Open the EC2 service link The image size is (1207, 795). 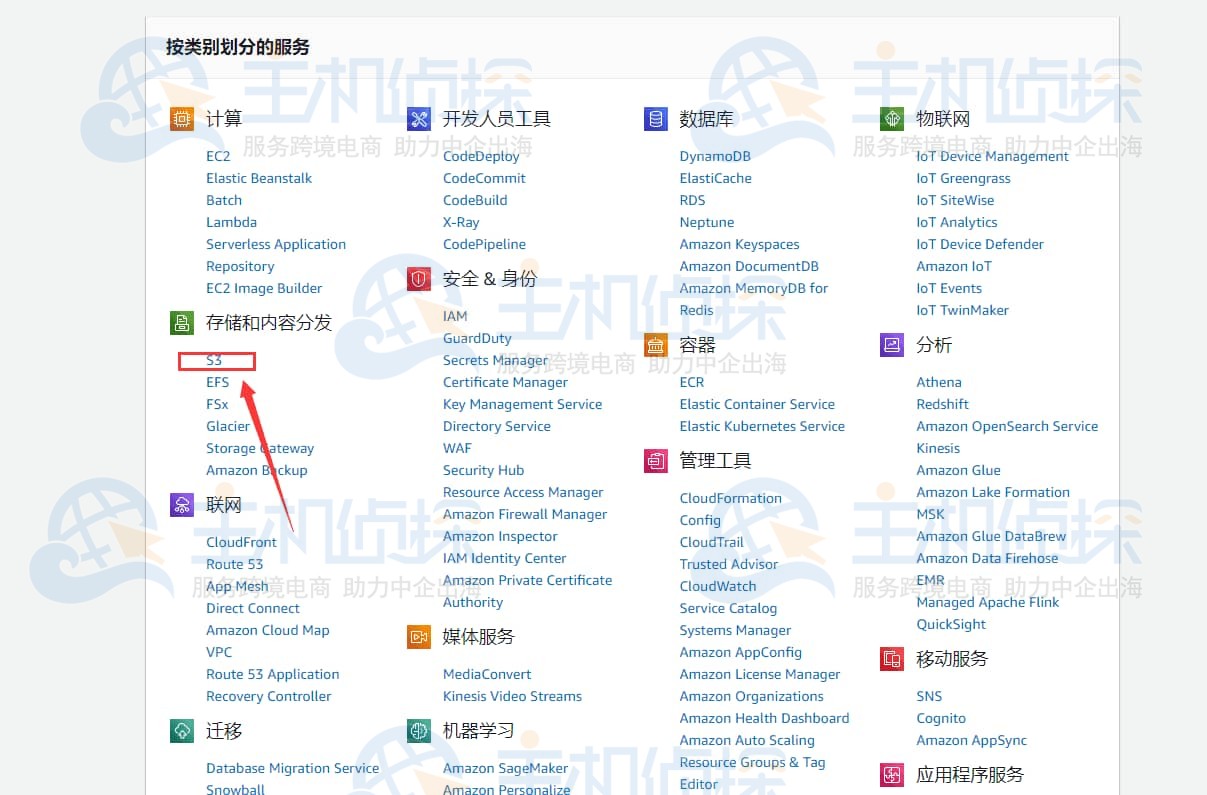[x=218, y=156]
